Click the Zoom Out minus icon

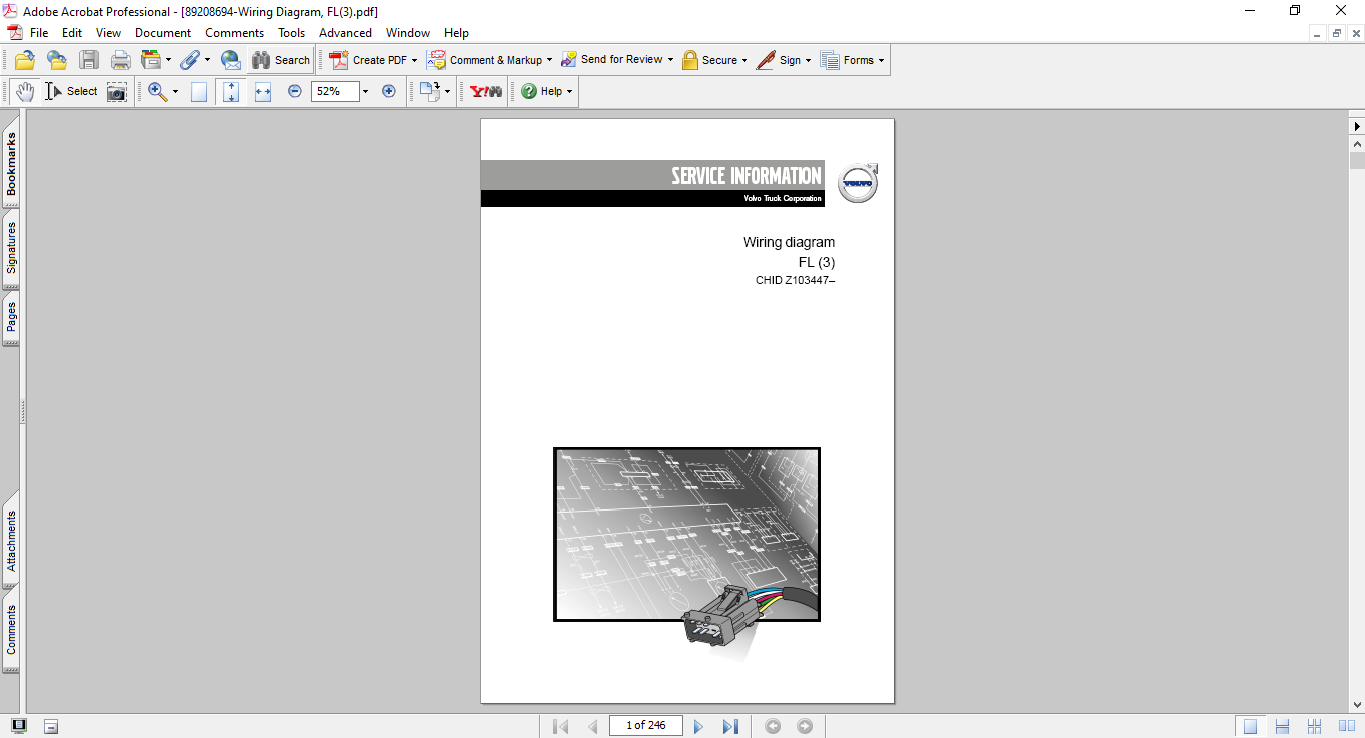pyautogui.click(x=295, y=91)
